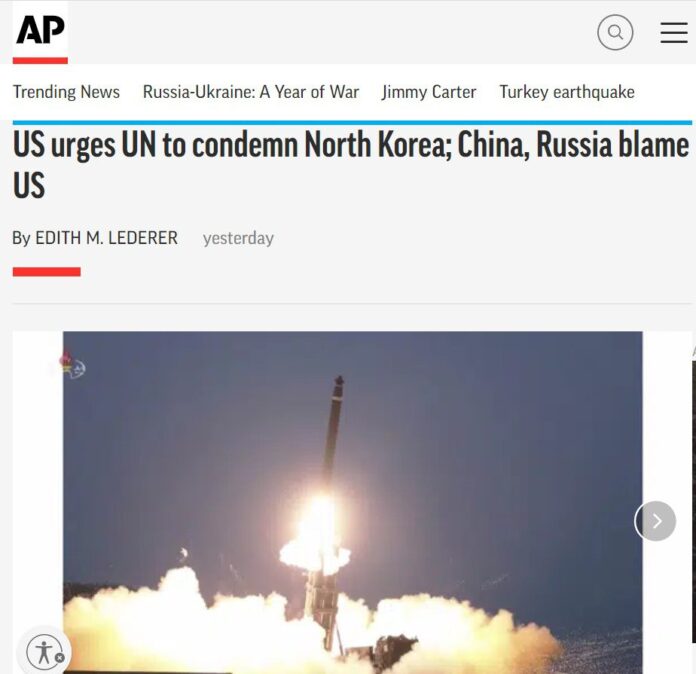Go to Turkey earthquake coverage
This screenshot has height=674, width=696.
pos(567,92)
